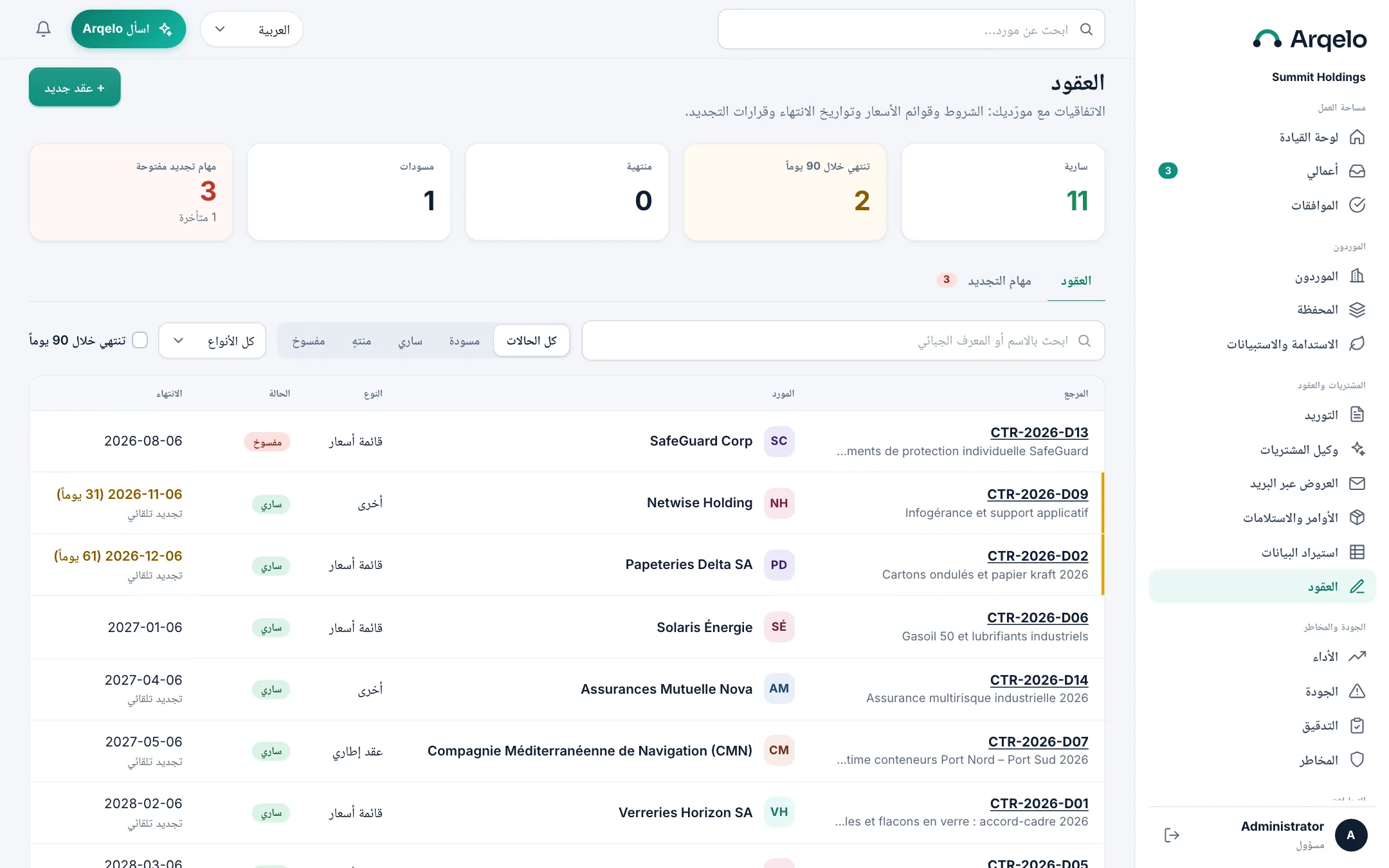Filter contracts by ساري status
Viewport: 1389px width, 868px height.
(410, 341)
